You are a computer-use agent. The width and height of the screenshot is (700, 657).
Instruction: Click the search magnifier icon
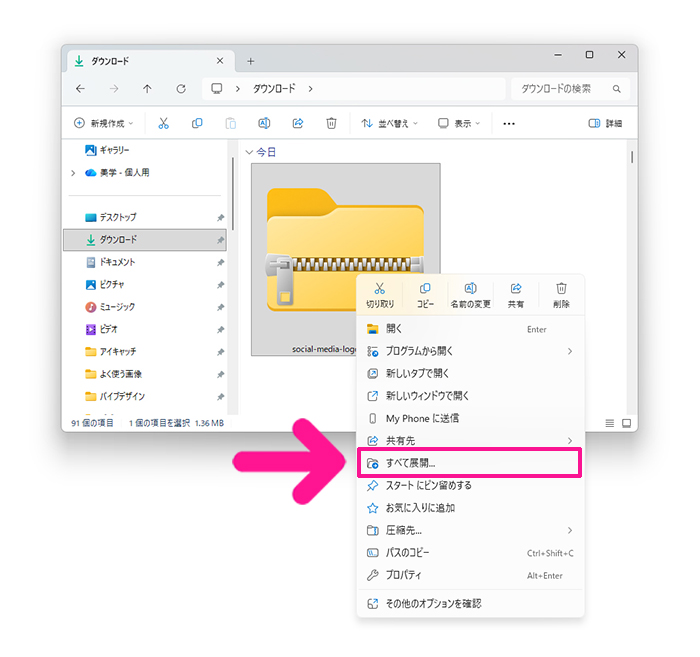coord(617,89)
